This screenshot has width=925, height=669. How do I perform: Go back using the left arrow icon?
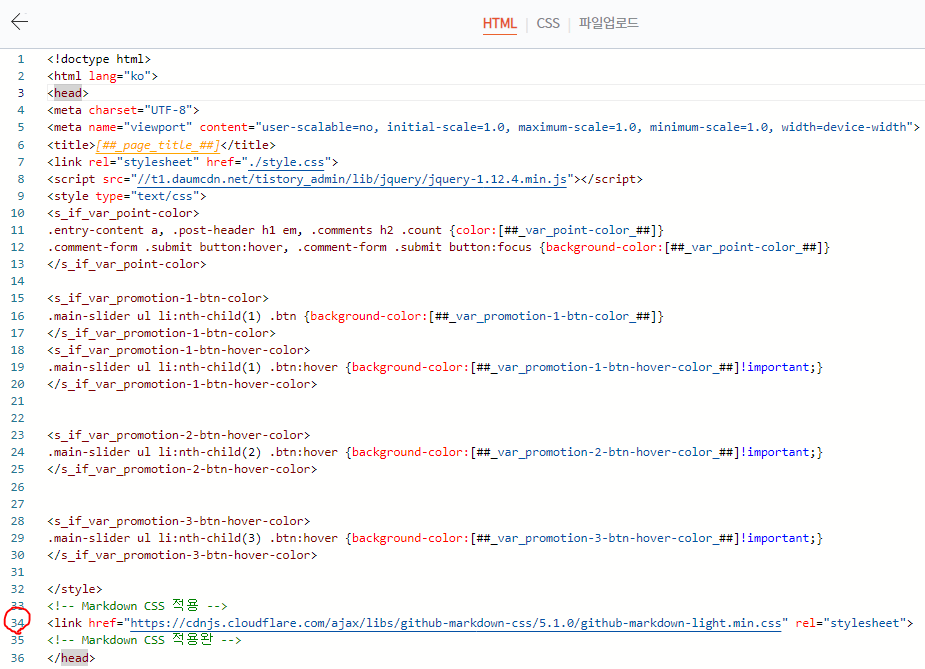click(19, 22)
